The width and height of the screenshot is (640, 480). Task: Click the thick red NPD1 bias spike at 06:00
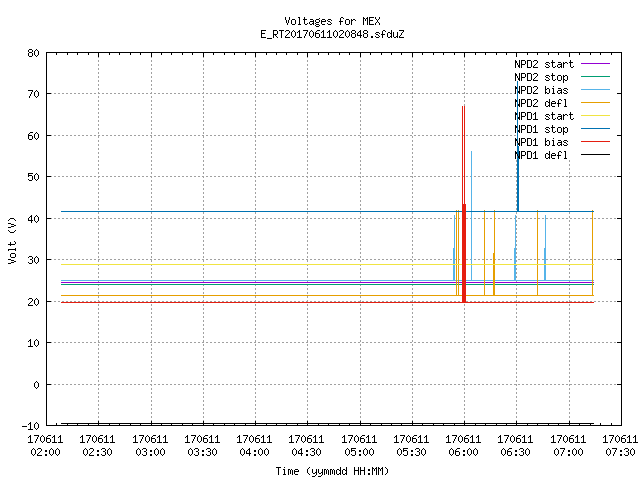pyautogui.click(x=464, y=253)
